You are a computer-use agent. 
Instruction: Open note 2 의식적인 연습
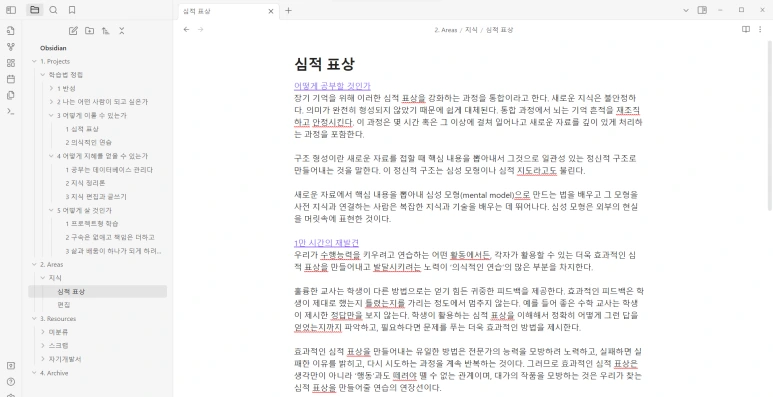[x=88, y=143]
